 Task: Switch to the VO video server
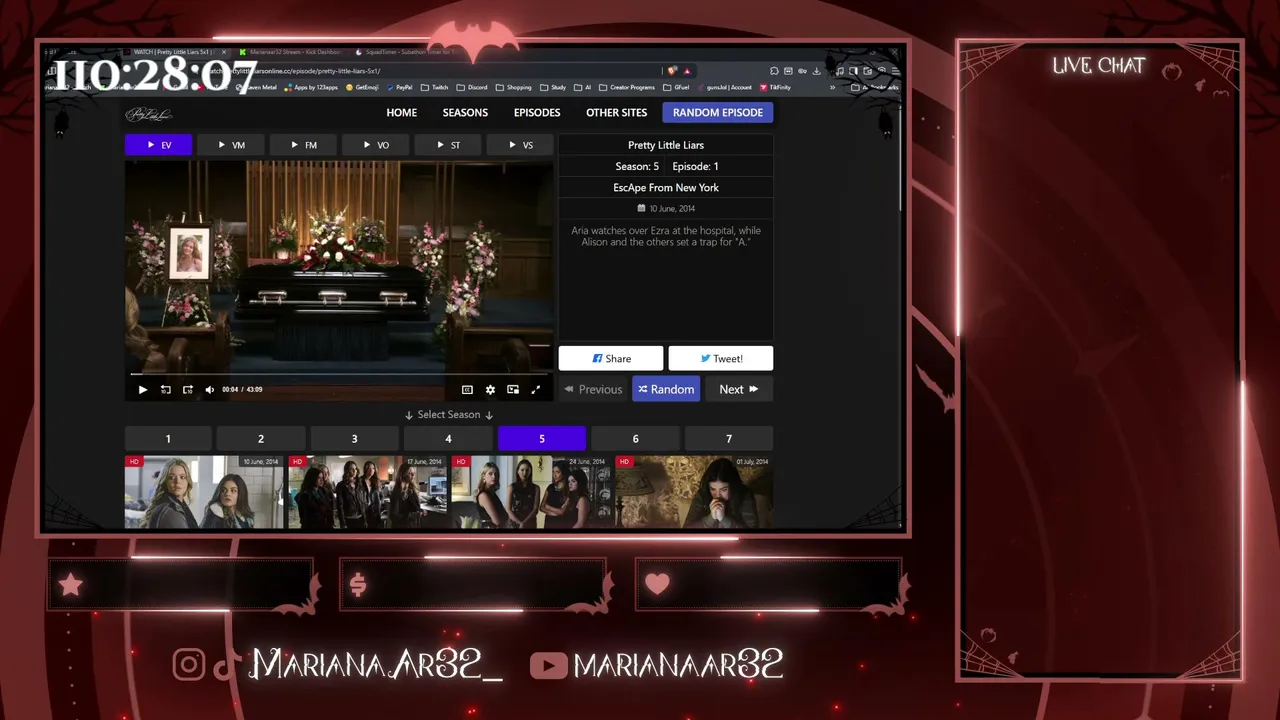coord(375,145)
